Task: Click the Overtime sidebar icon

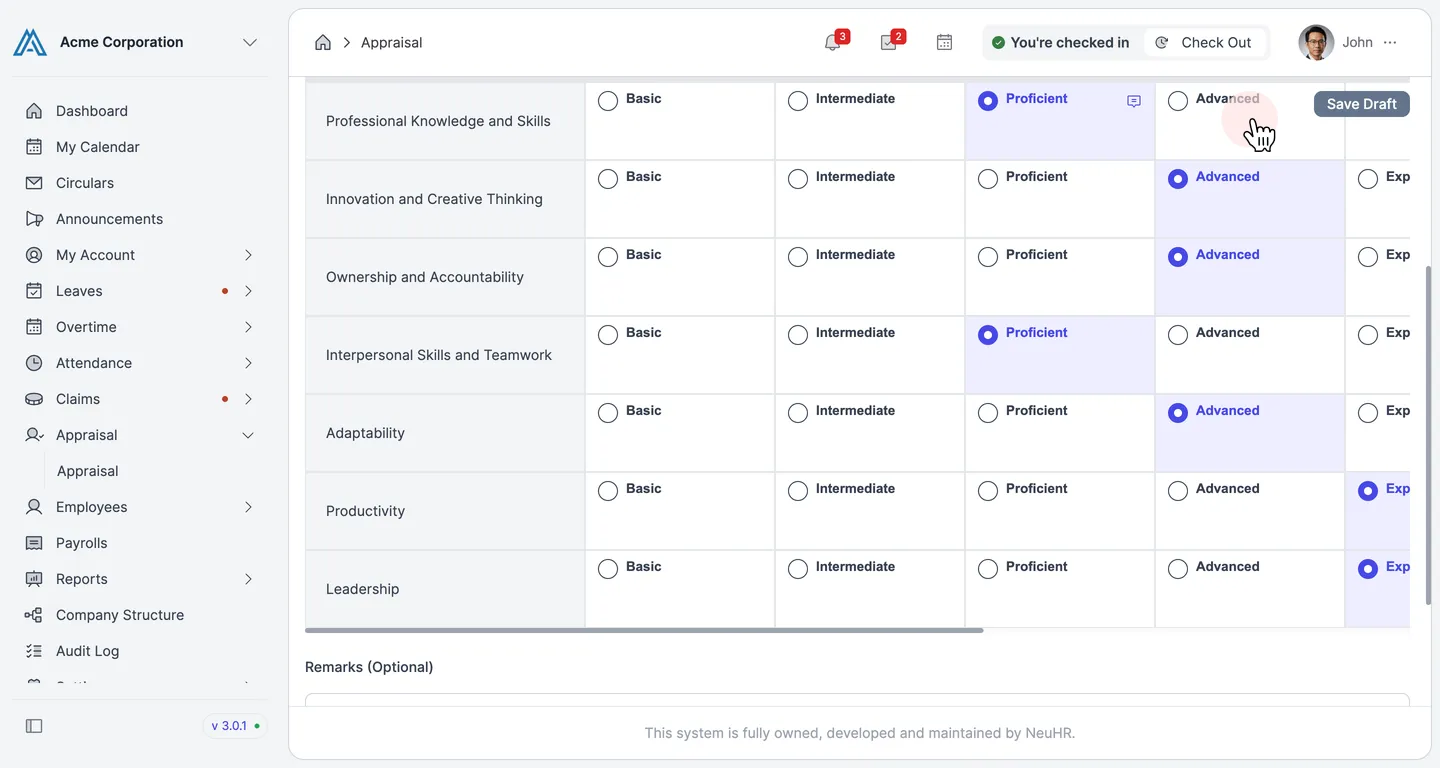Action: click(x=34, y=327)
